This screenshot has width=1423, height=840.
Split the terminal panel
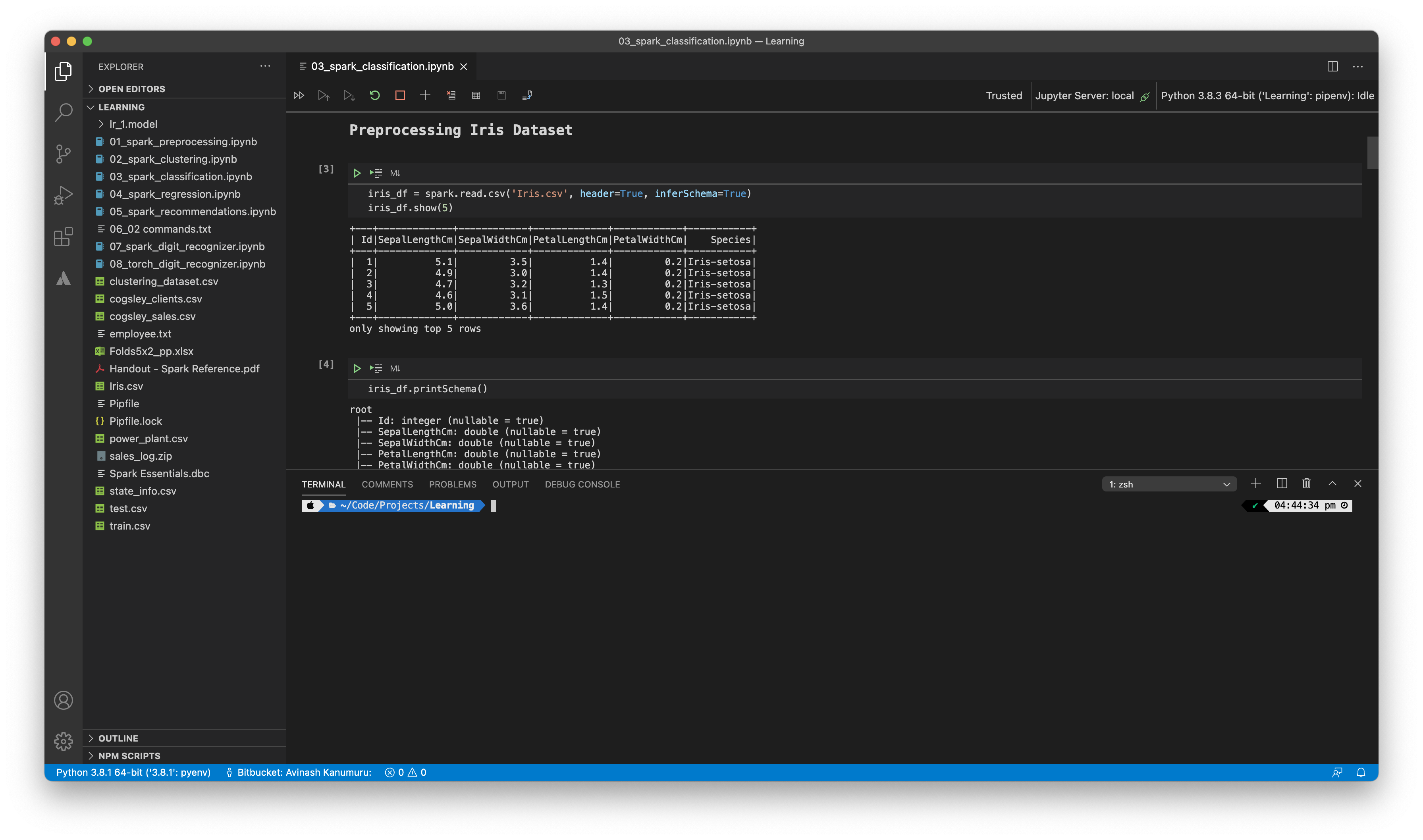click(1282, 484)
